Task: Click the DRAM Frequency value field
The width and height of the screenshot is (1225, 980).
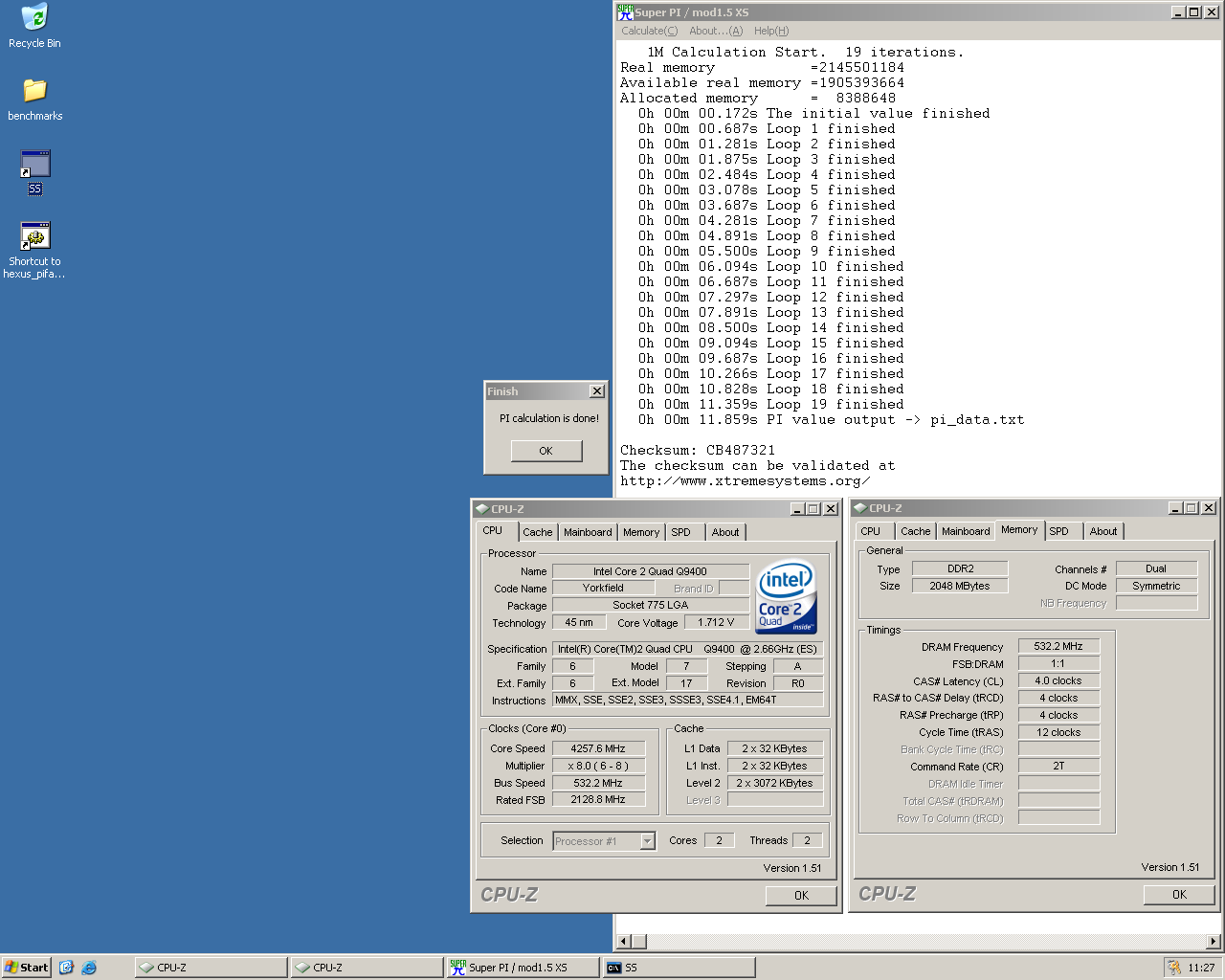Action: click(1058, 646)
